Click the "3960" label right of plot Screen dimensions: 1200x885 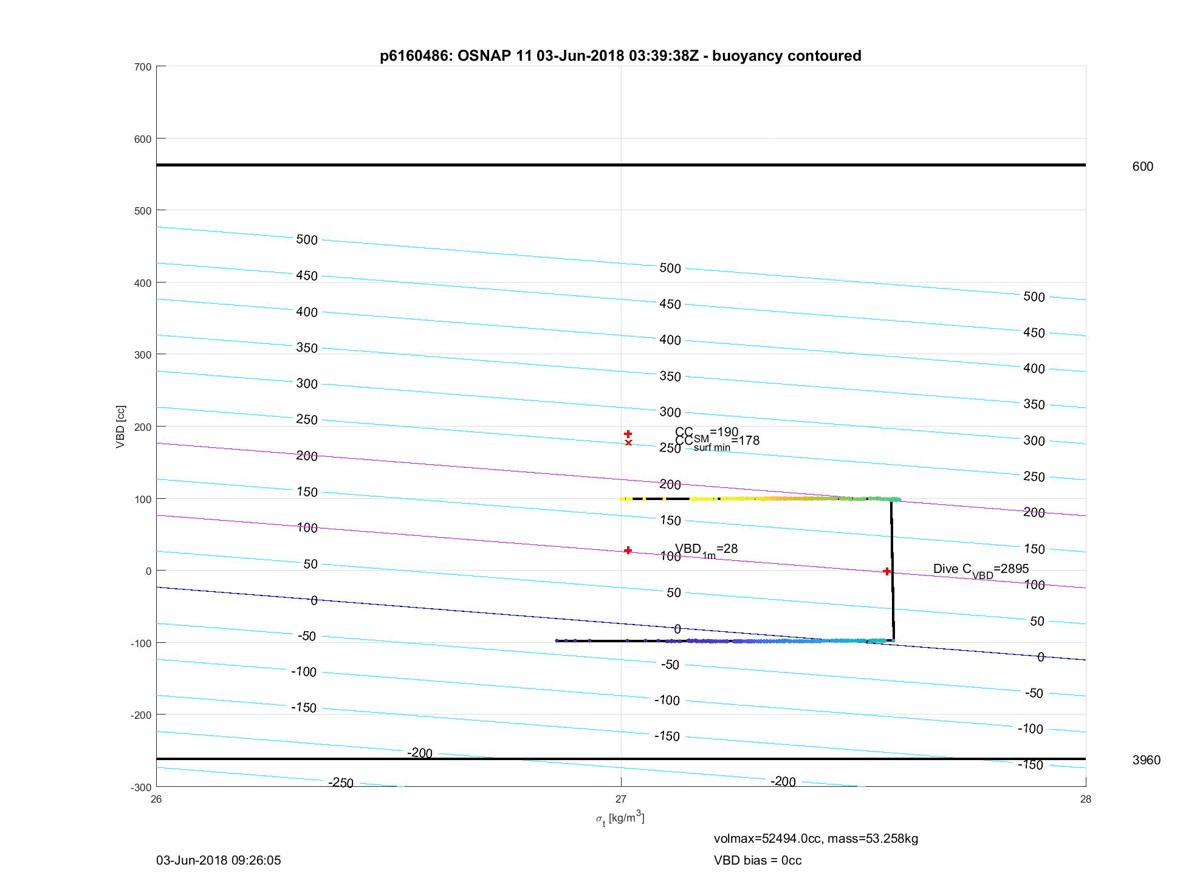(1146, 760)
